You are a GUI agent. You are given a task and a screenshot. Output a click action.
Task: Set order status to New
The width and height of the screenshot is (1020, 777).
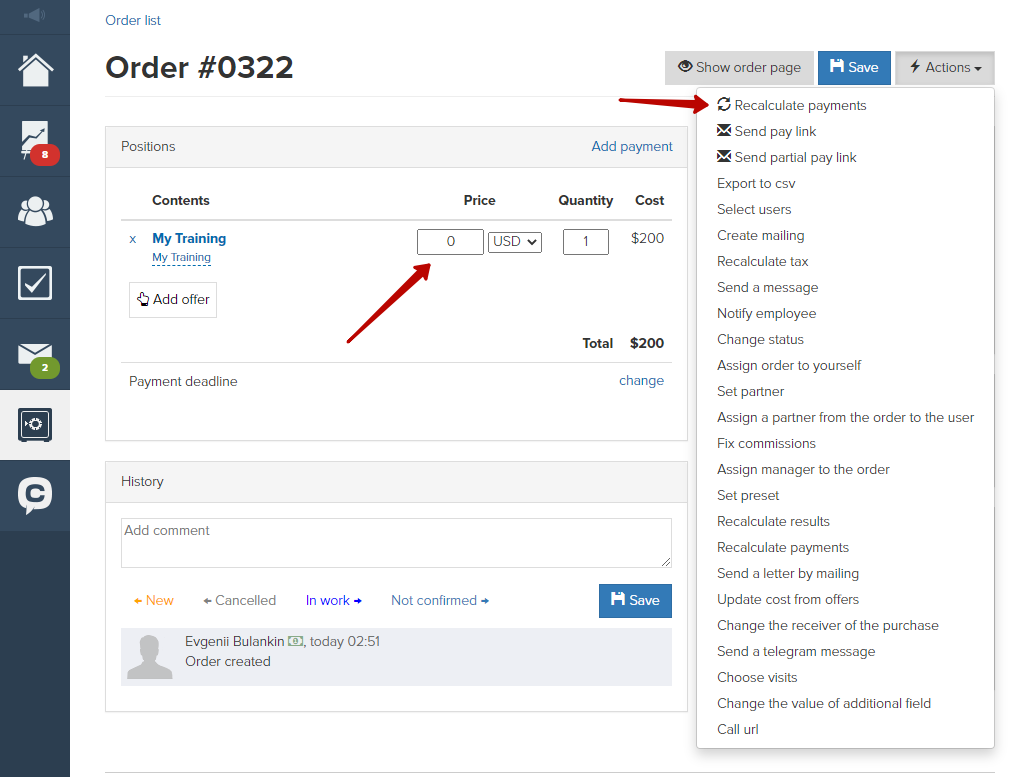tap(154, 601)
